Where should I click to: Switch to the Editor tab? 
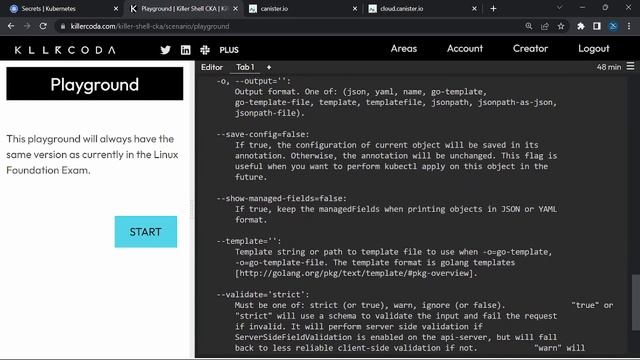pyautogui.click(x=212, y=67)
